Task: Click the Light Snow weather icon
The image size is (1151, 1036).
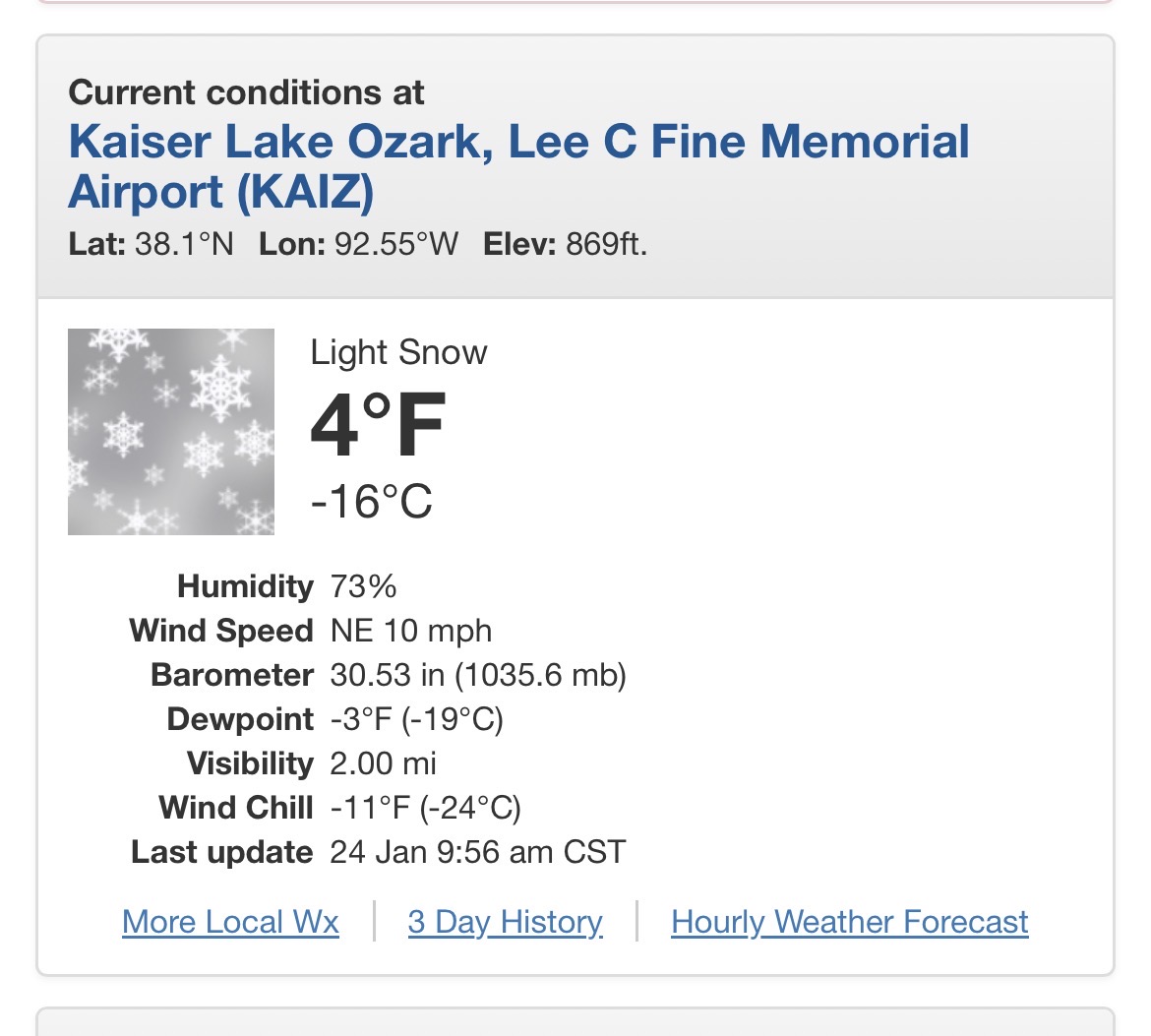Action: pyautogui.click(x=171, y=432)
